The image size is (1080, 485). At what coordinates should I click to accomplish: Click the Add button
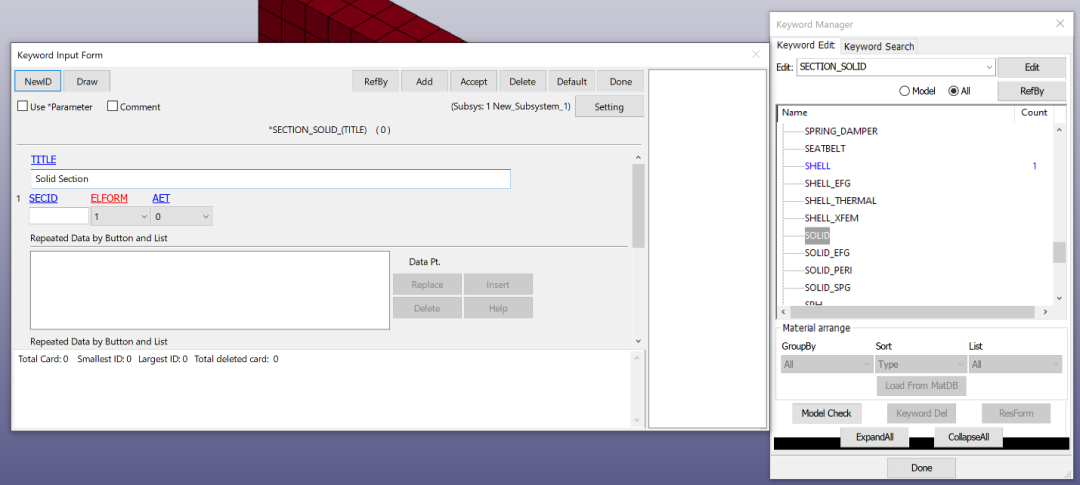click(424, 81)
